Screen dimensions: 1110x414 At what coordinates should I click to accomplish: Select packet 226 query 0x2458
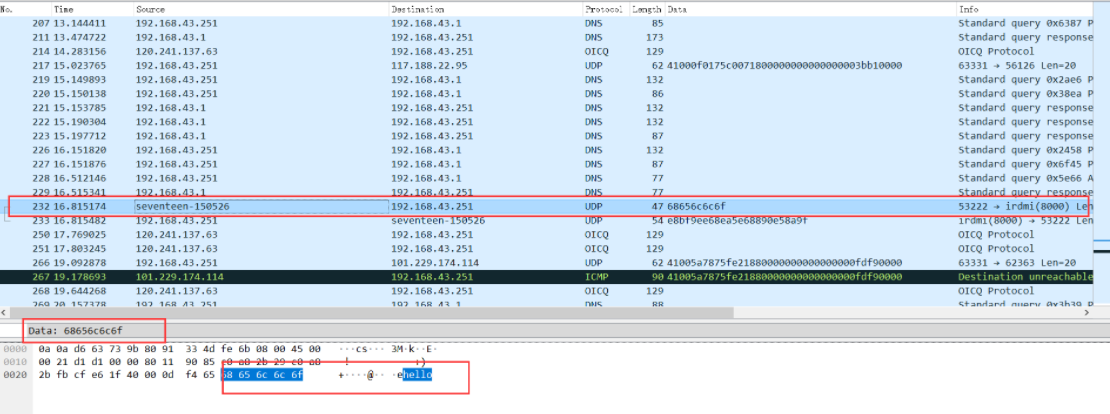tap(547, 150)
